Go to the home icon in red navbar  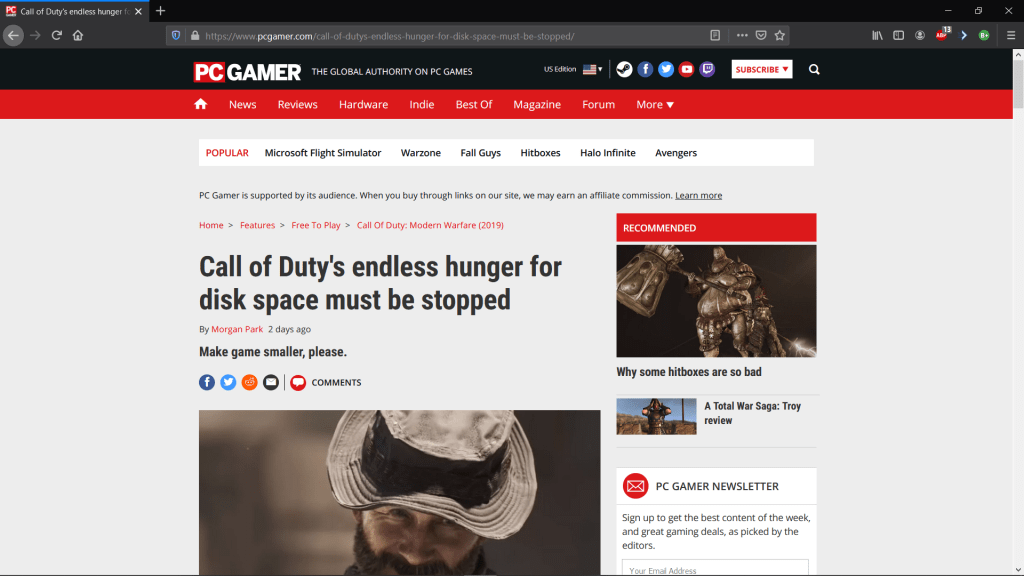click(x=200, y=104)
